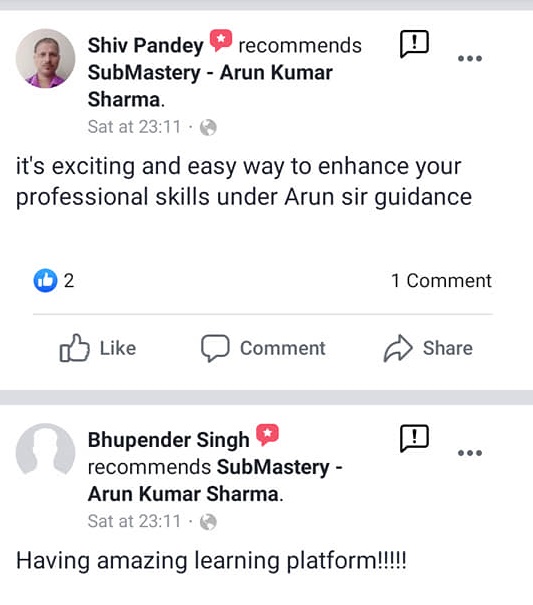This screenshot has width=533, height=605.
Task: Tap the red recommendation badge beside Shiv Pandey
Action: click(x=221, y=40)
